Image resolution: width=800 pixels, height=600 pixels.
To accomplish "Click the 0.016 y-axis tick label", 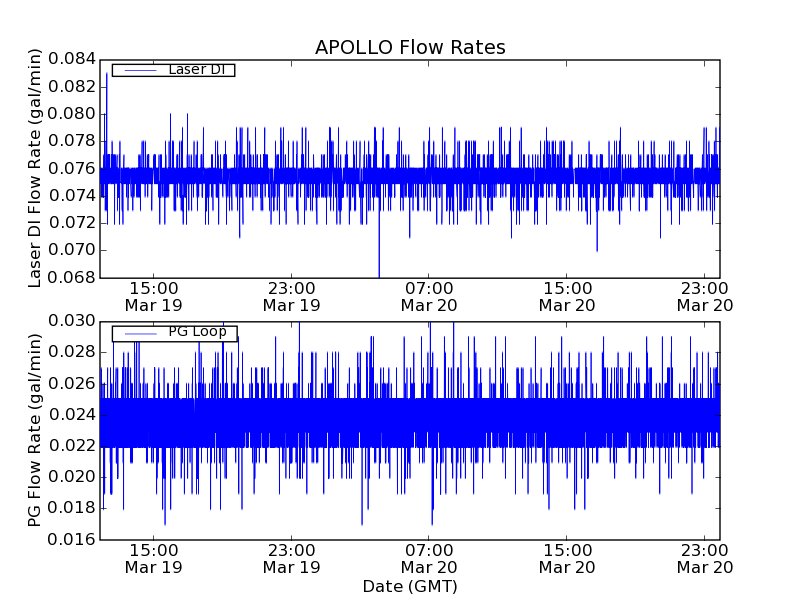I will (72, 539).
